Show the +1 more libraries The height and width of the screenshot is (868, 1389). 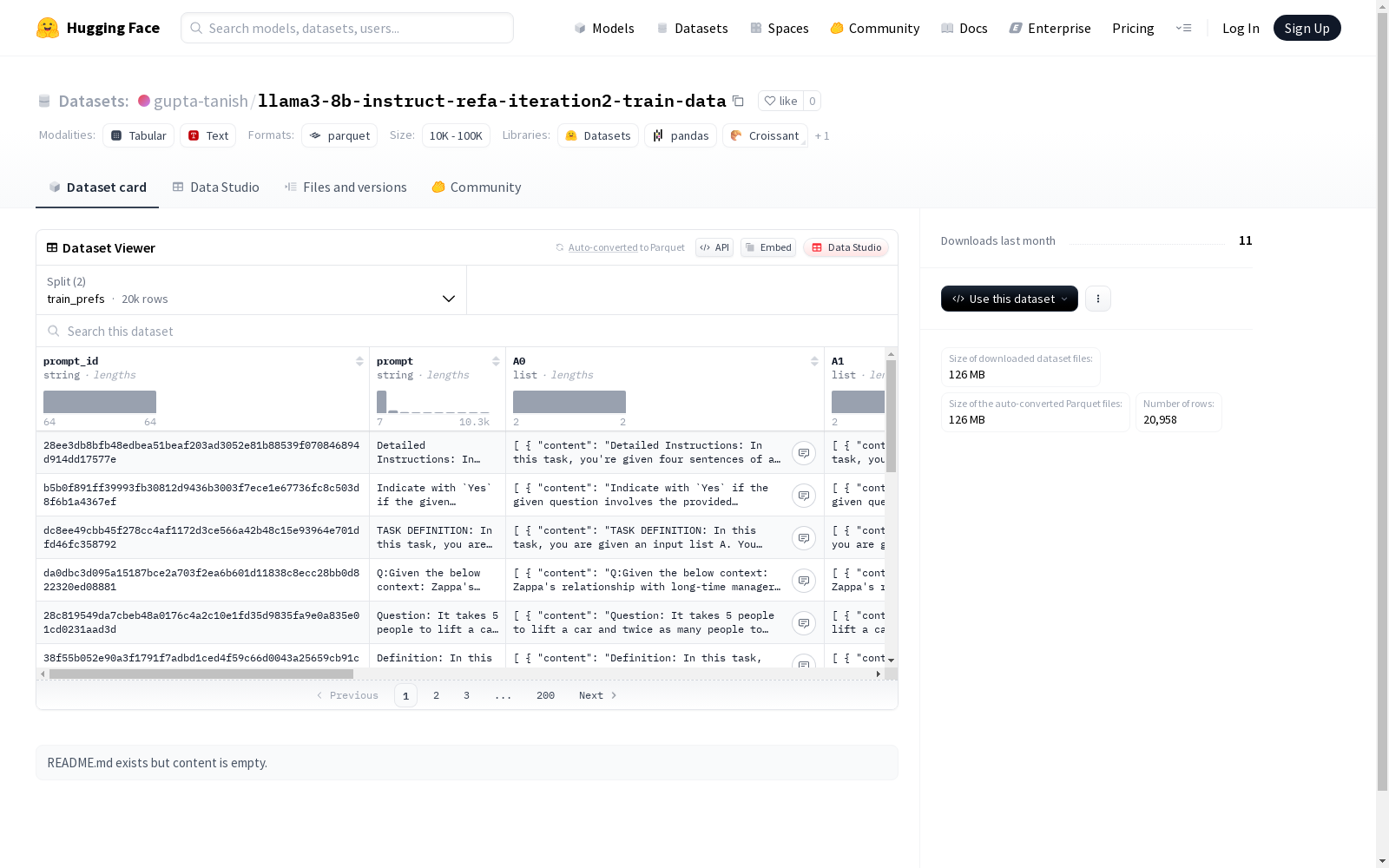[822, 135]
